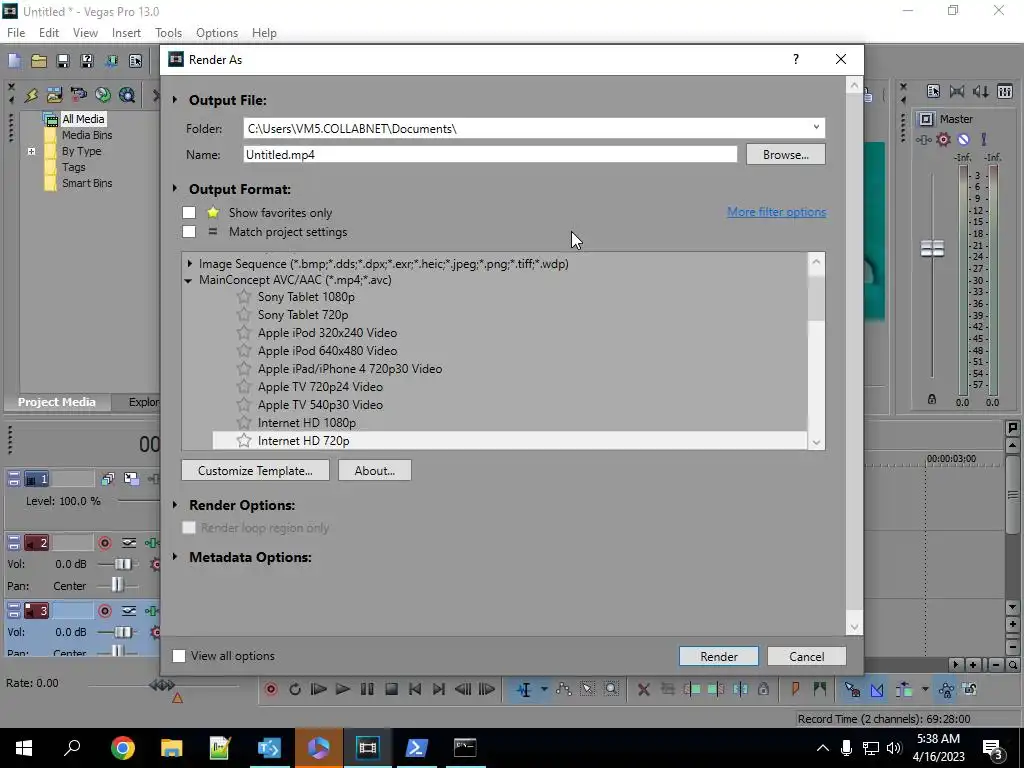
Task: Click the Play transport button
Action: (x=342, y=690)
